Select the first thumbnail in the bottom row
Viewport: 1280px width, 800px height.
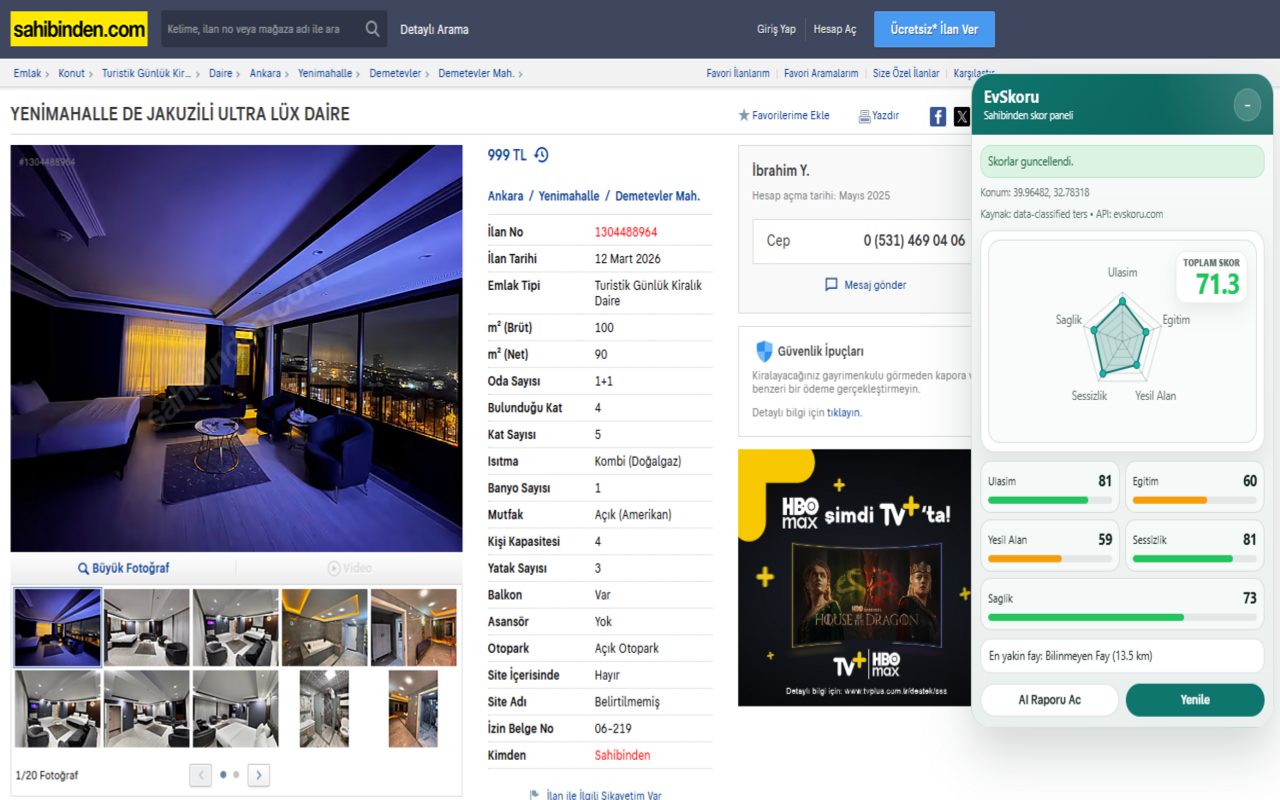point(57,709)
